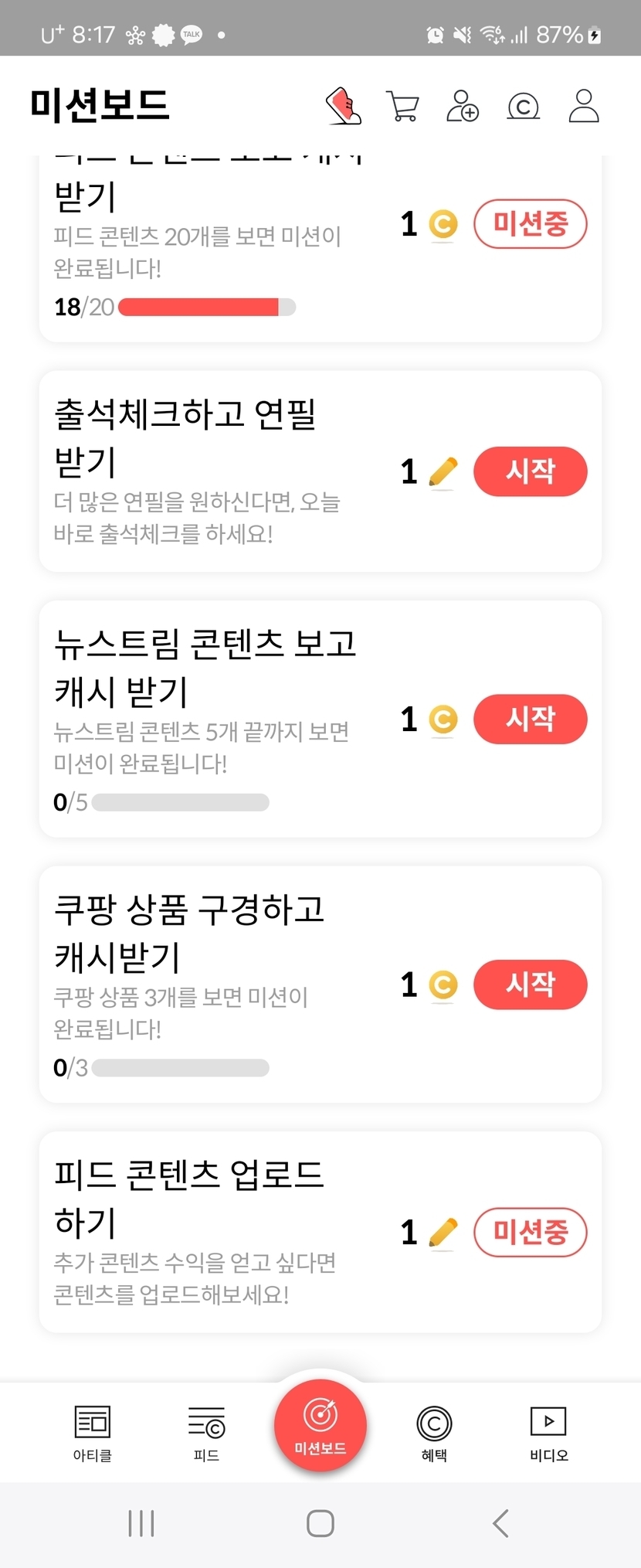This screenshot has width=641, height=1568.
Task: Click the 18/20 red progress bar
Action: coord(206,307)
